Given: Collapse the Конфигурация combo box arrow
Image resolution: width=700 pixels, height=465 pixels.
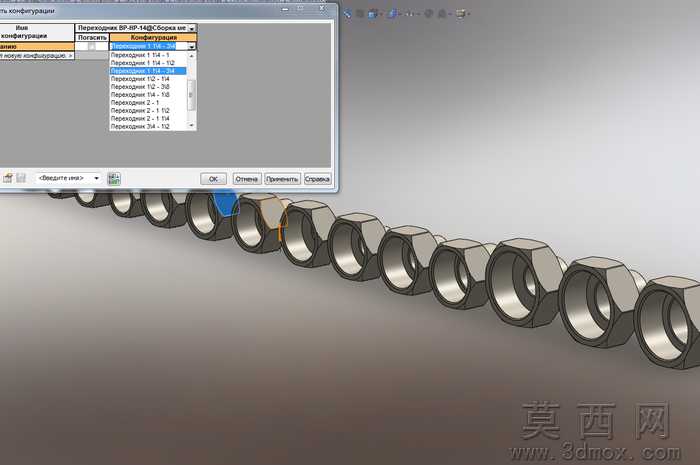Looking at the screenshot, I should pyautogui.click(x=192, y=46).
